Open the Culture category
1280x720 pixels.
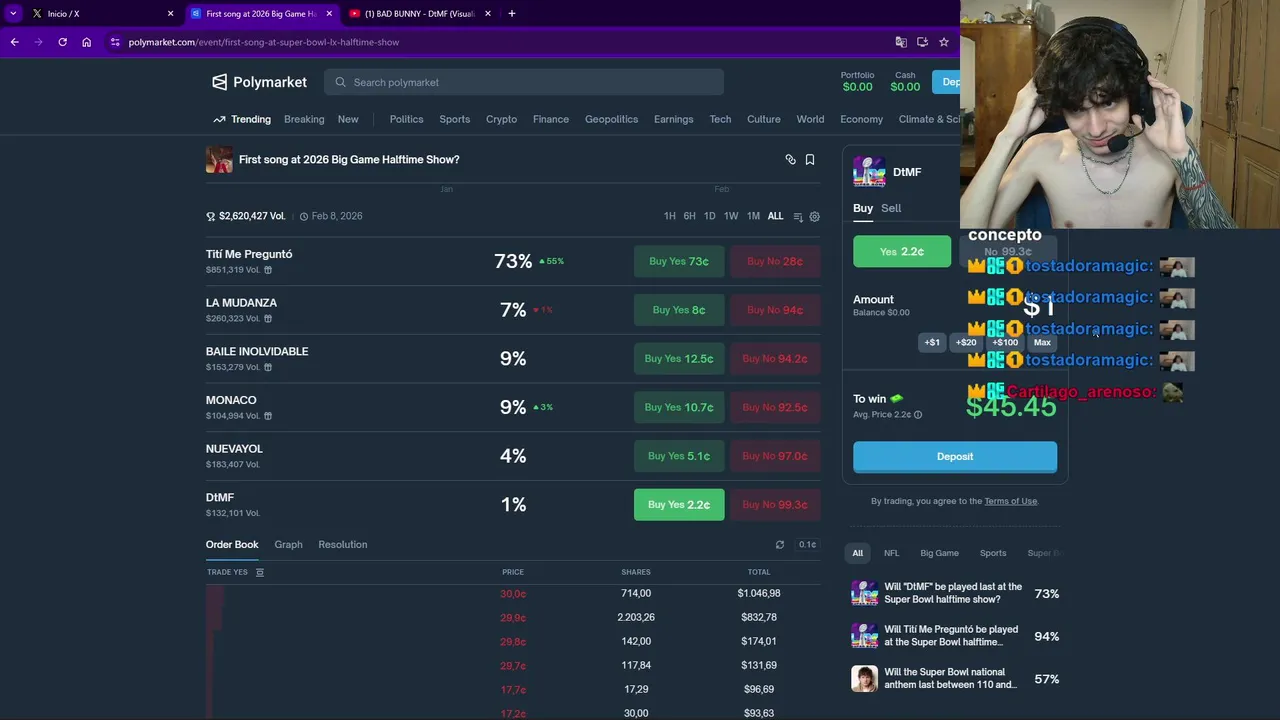(764, 119)
